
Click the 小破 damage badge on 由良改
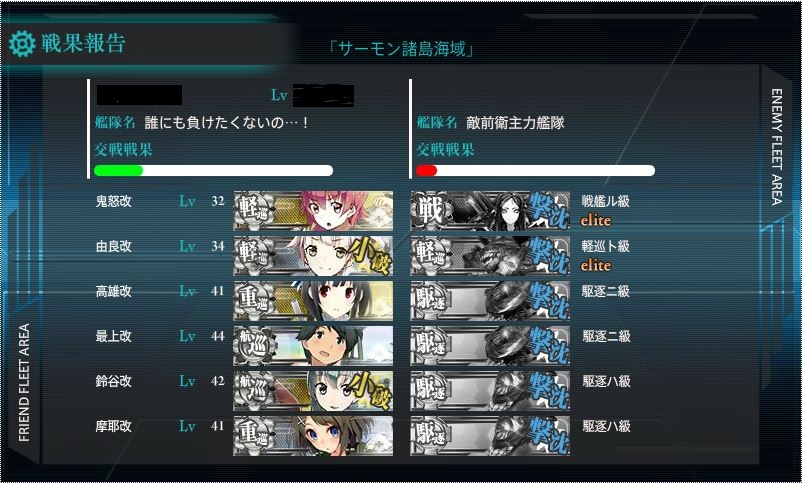[371, 256]
